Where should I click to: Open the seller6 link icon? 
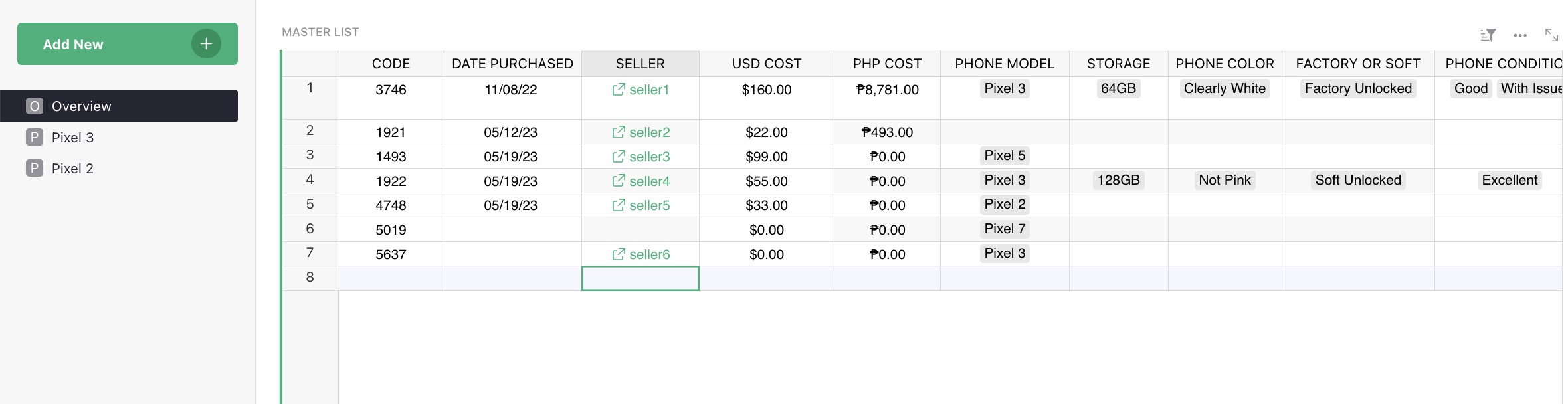[x=618, y=254]
